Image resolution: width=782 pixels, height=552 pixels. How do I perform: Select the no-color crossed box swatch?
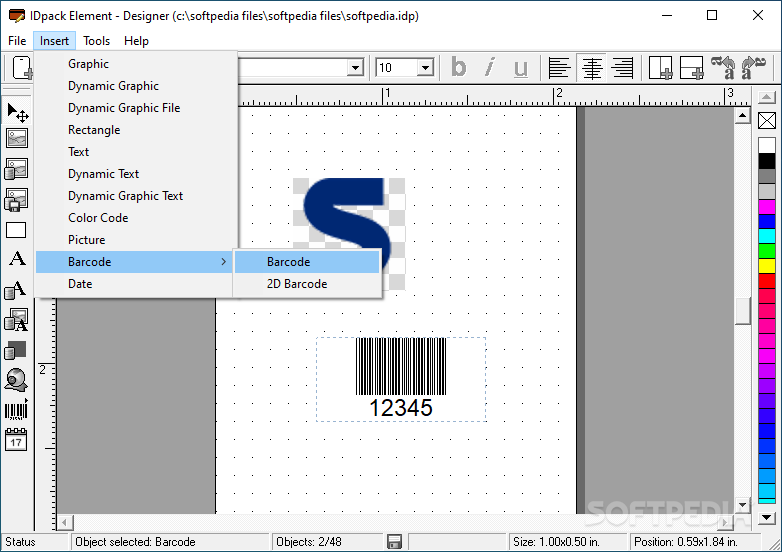[x=767, y=120]
